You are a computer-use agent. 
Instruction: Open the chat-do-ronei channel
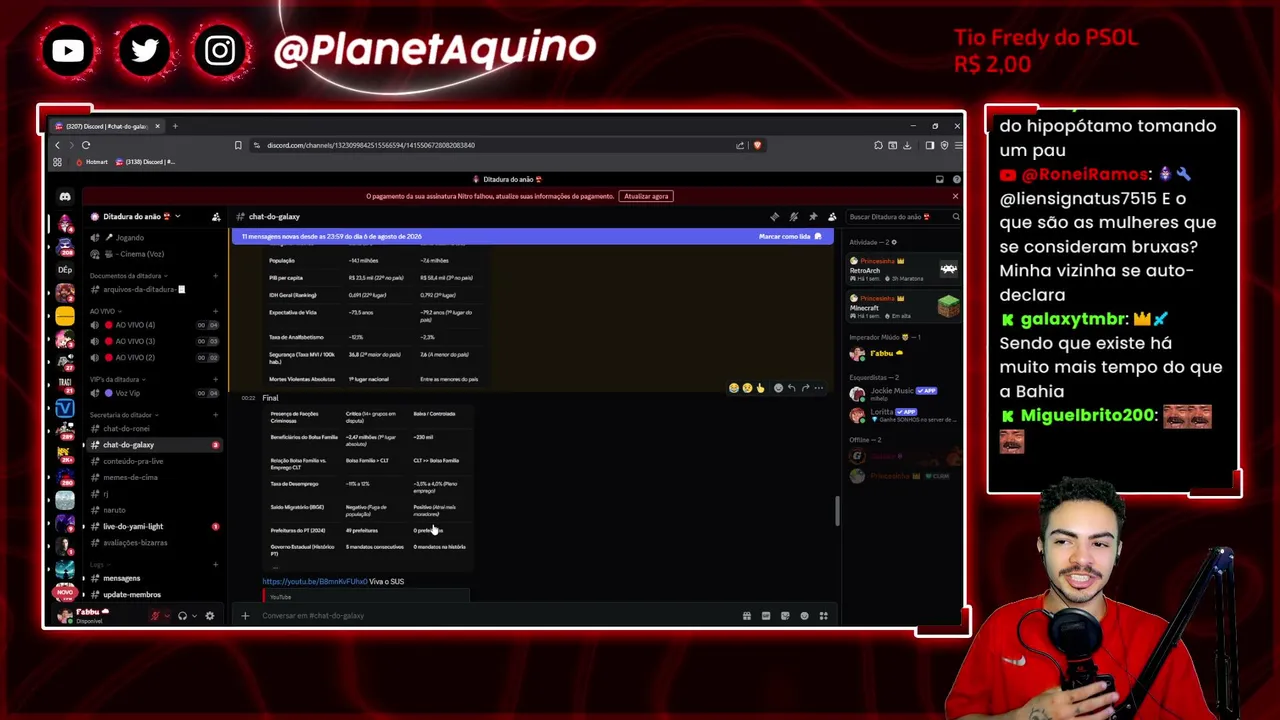pos(154,429)
